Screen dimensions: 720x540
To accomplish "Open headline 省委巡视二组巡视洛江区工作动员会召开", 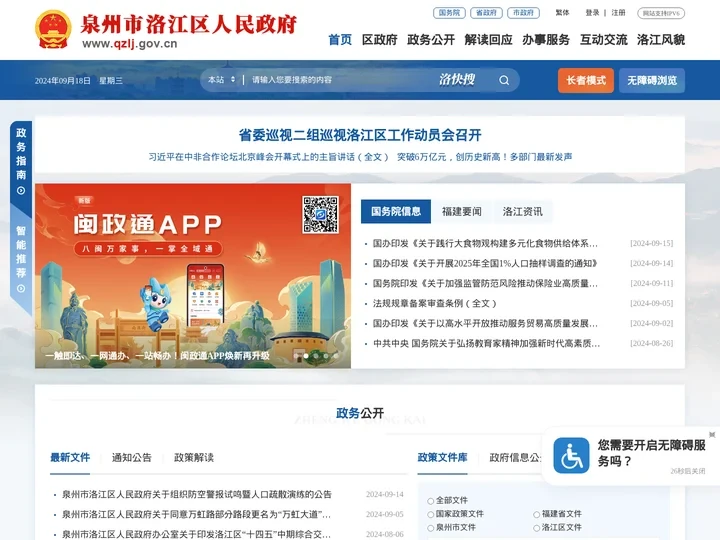I will coord(360,135).
